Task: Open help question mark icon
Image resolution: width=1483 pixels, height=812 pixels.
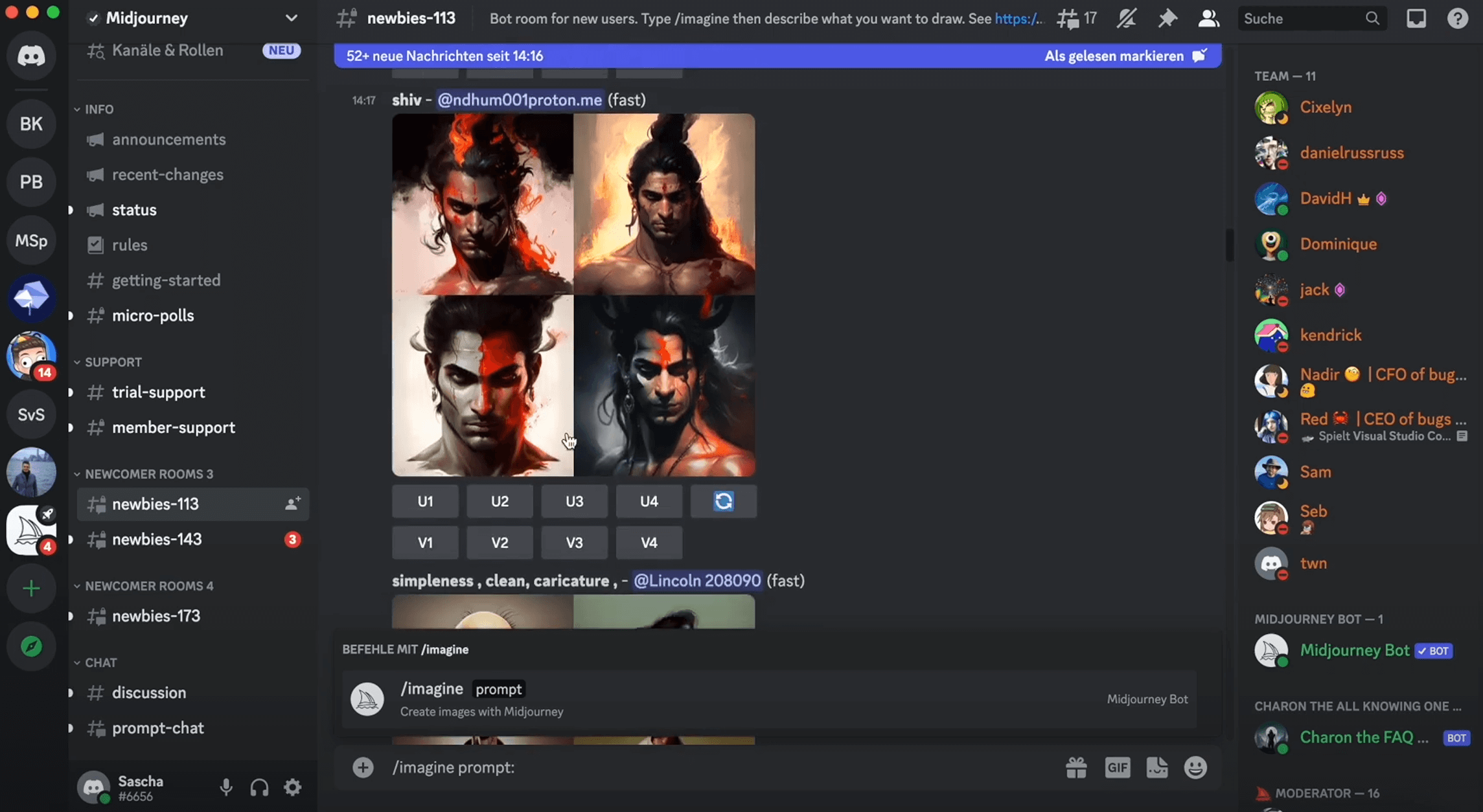Action: click(x=1457, y=18)
